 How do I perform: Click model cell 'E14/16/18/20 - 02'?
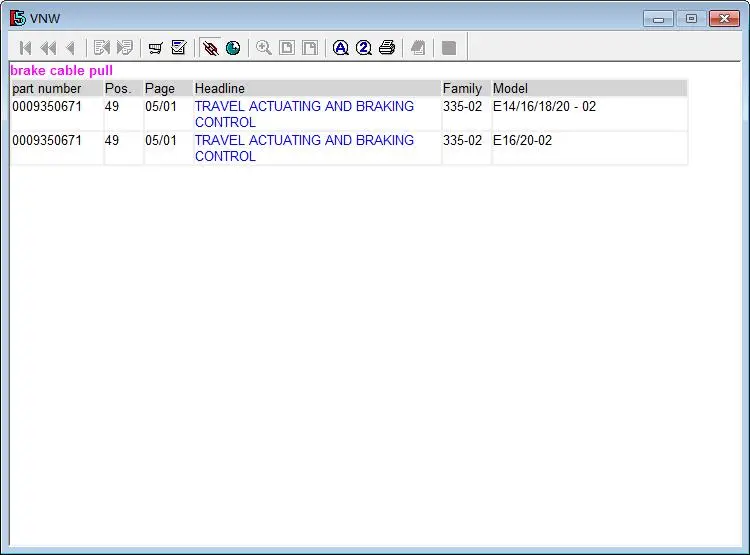pyautogui.click(x=544, y=106)
